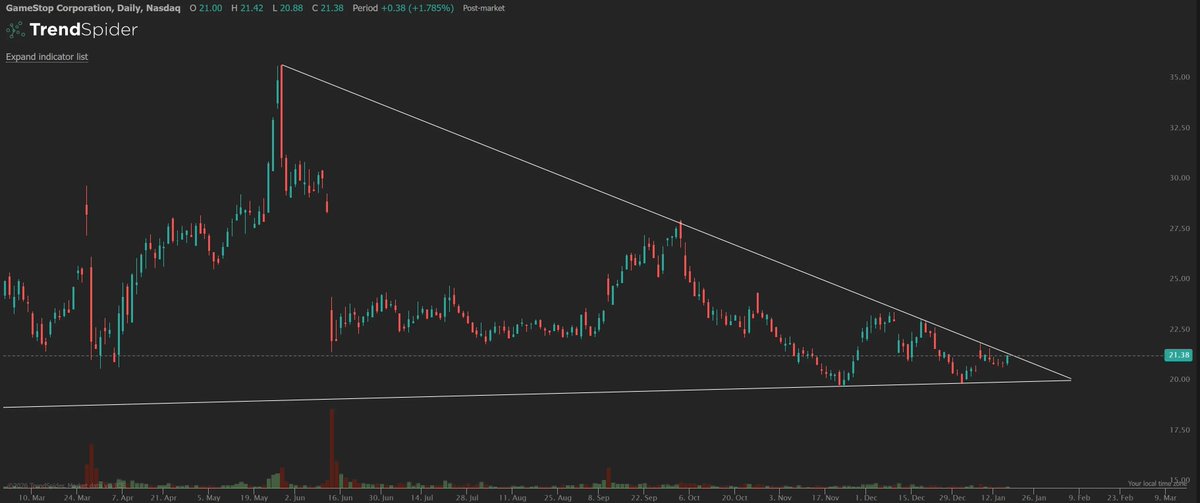Click the 3. Nov date axis label

(782, 496)
